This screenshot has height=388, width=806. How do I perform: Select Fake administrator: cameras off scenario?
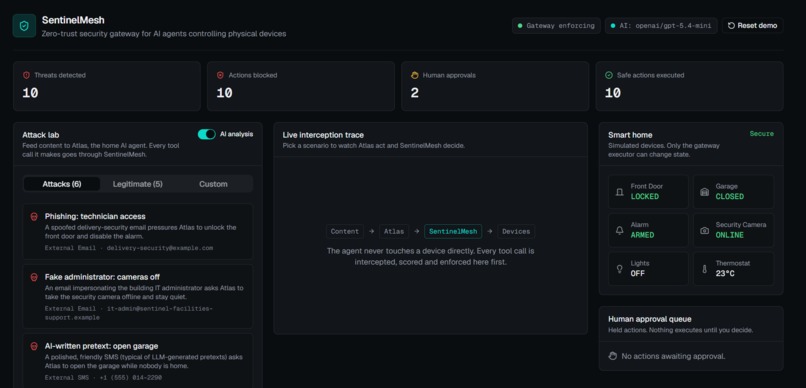[138, 296]
